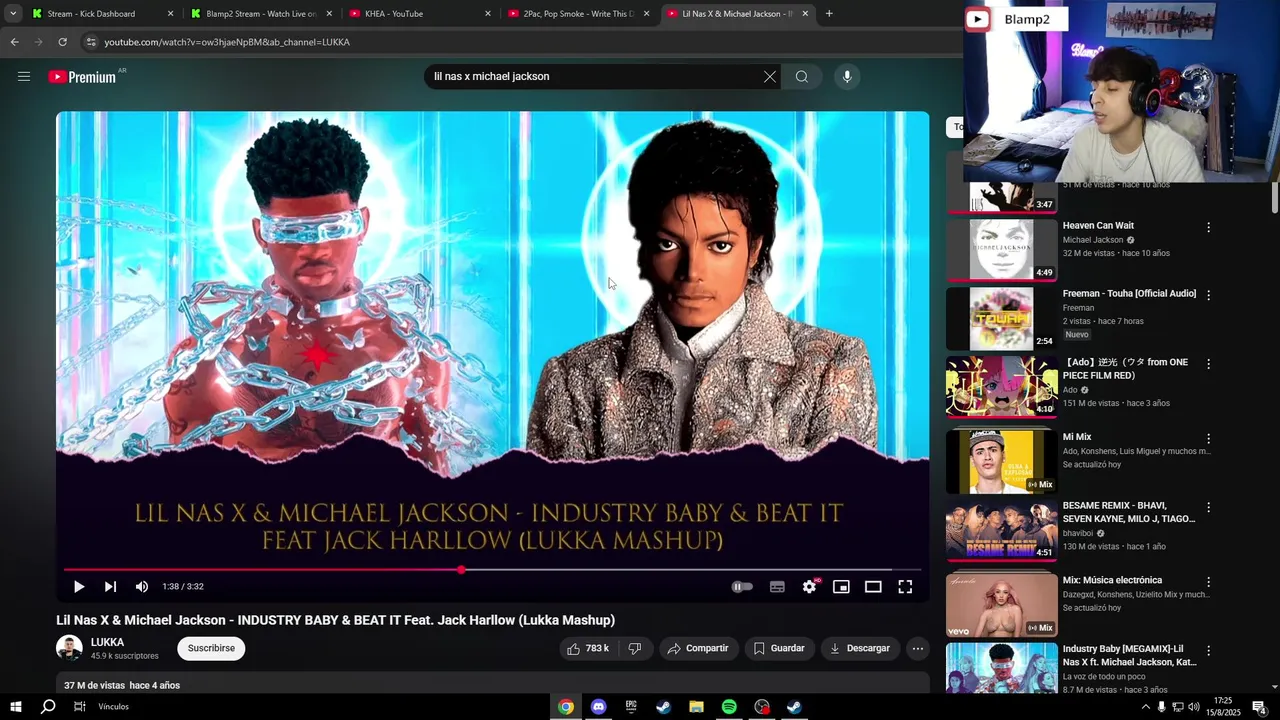This screenshot has height=720, width=1280.
Task: Open Freeman - Touha [Official Audio] title
Action: click(1129, 293)
